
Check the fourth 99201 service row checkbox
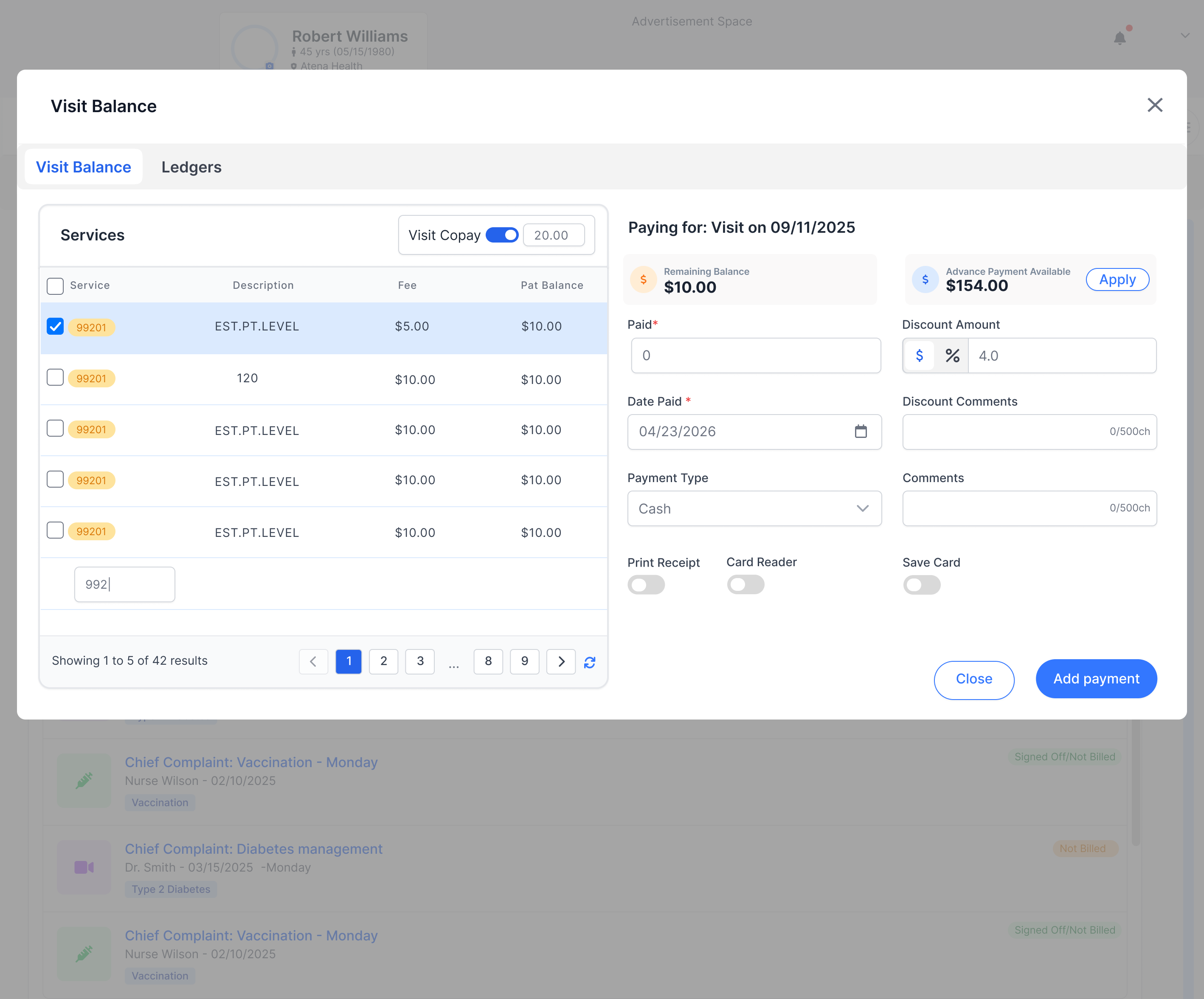coord(55,480)
